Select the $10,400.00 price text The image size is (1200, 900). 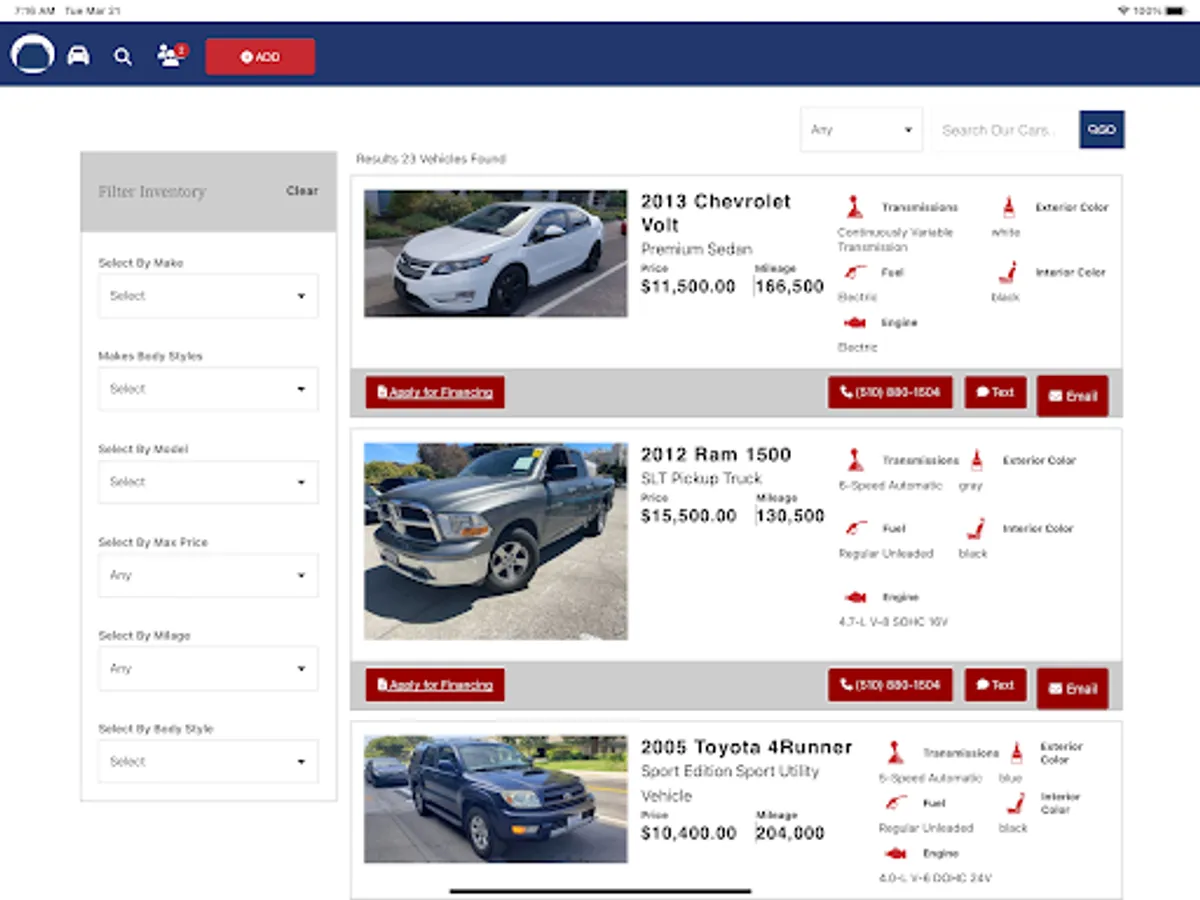pyautogui.click(x=689, y=833)
